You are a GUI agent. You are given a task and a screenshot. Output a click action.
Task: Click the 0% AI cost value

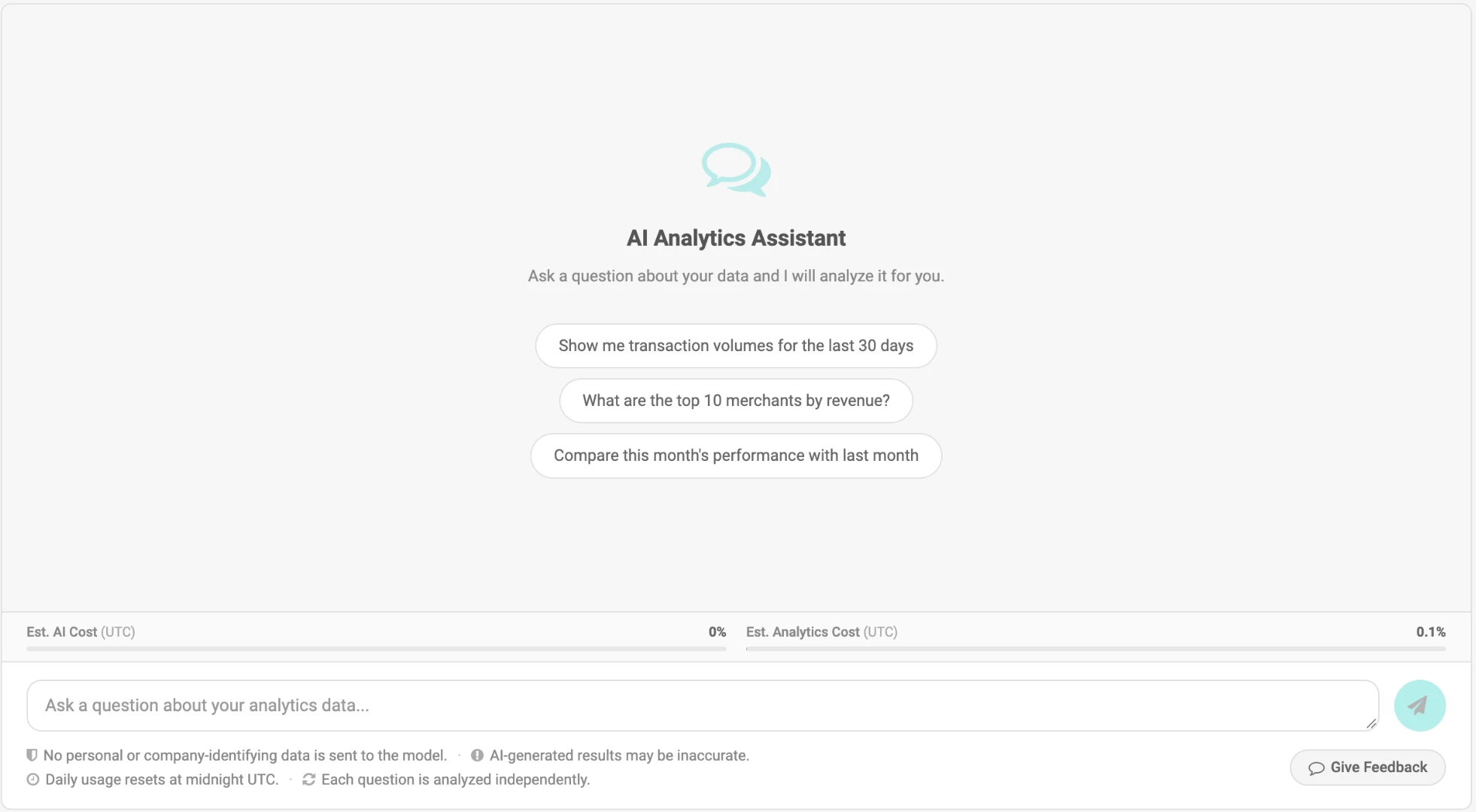[x=717, y=632]
